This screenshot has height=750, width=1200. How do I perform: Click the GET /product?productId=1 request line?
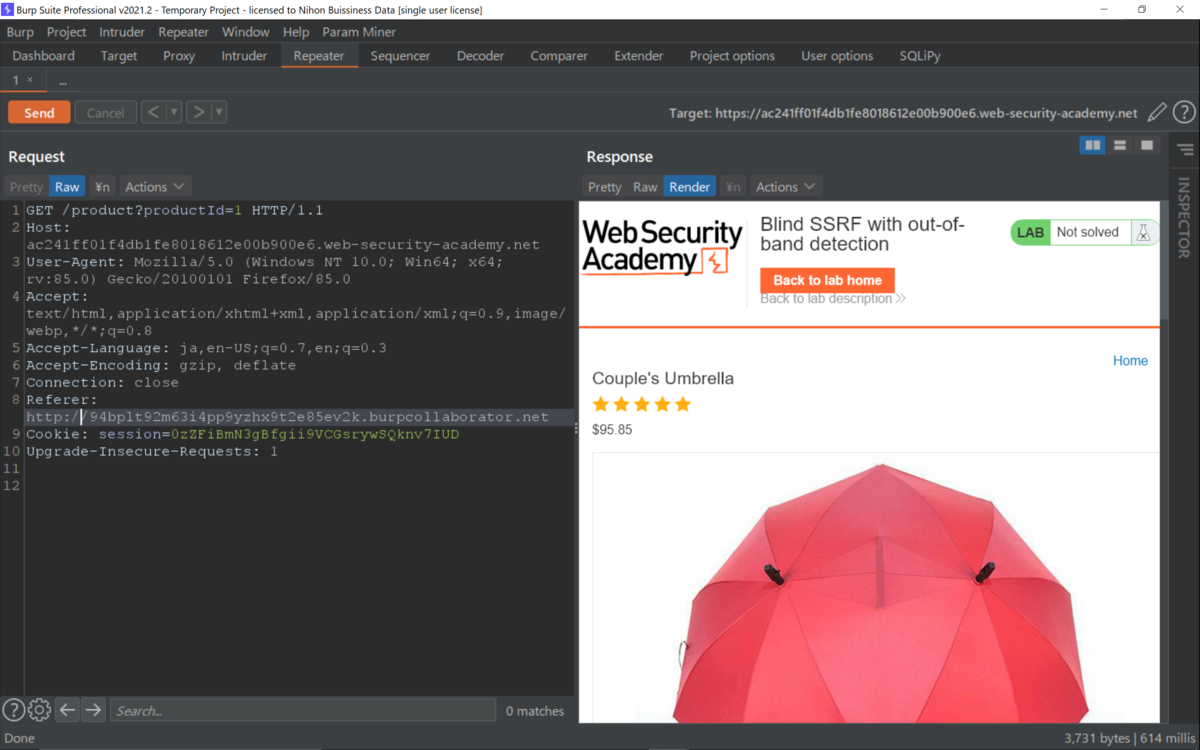[x=174, y=211]
